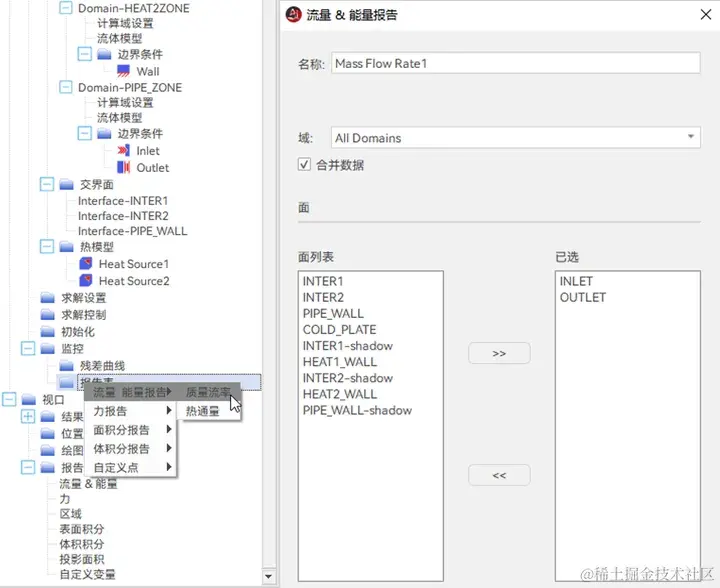720x588 pixels.
Task: Click the Outlet boundary condition icon
Action: click(x=123, y=168)
